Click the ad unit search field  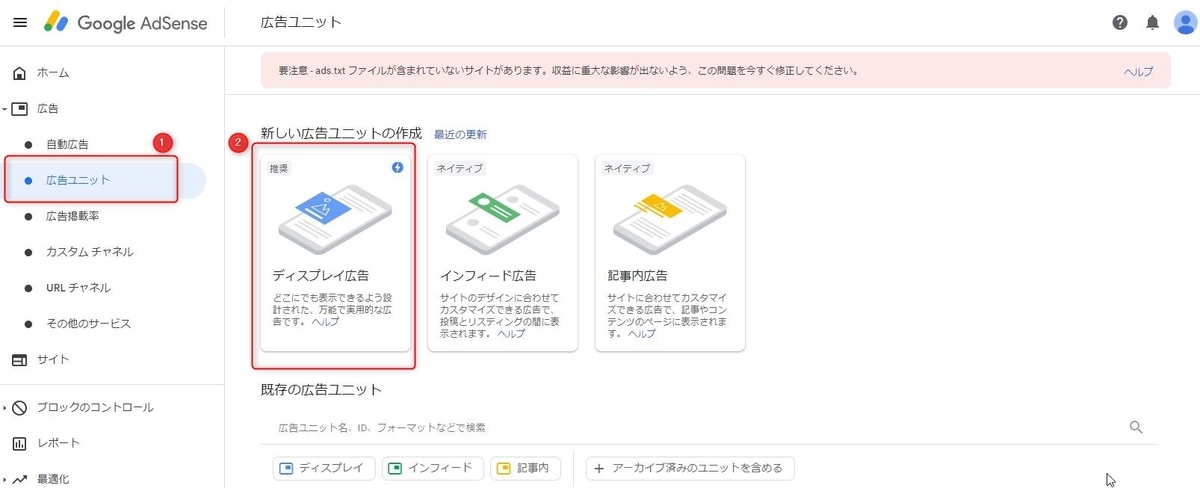coord(708,428)
